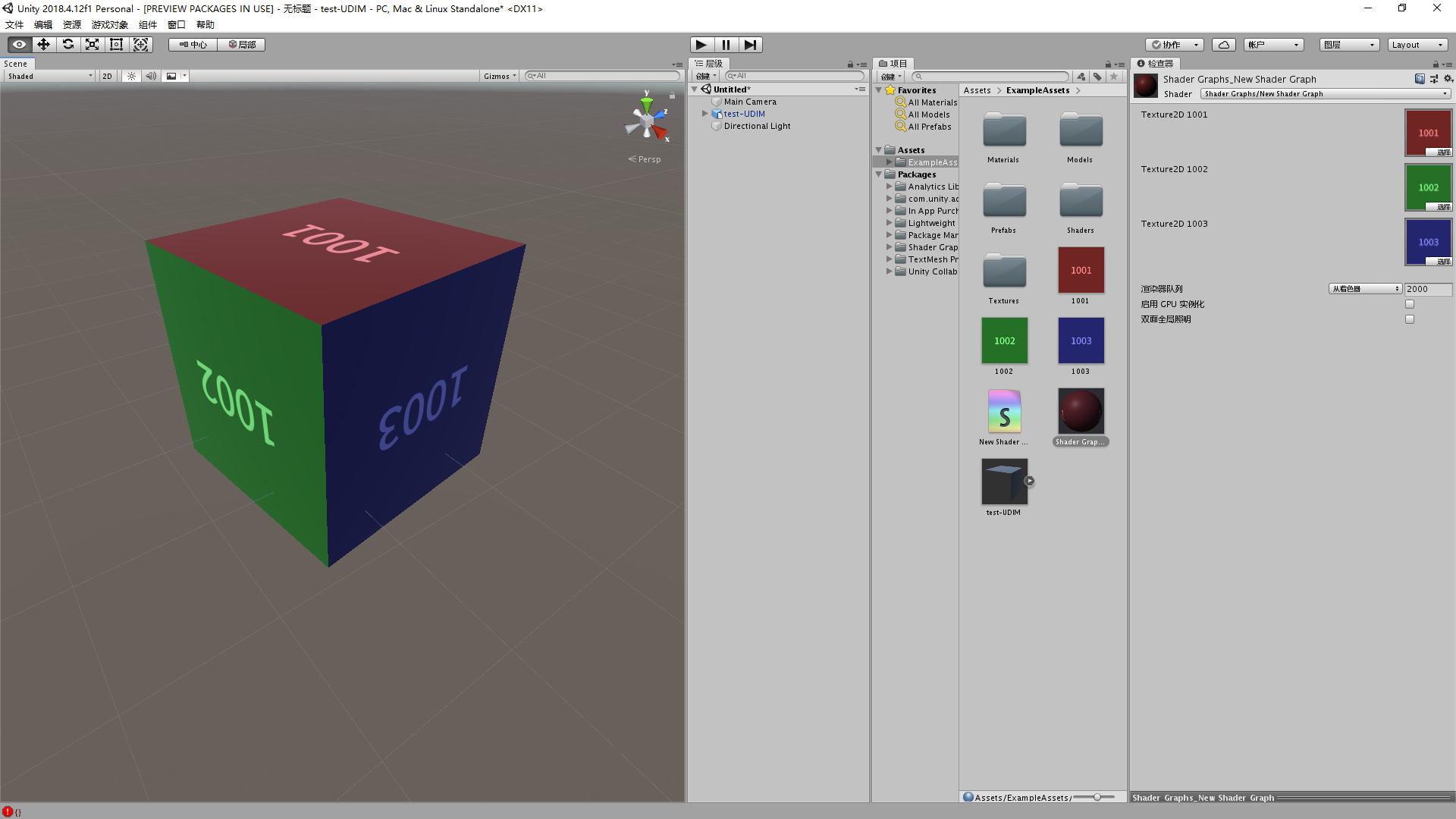Expand the test-UDIM hierarchy item
Viewport: 1456px width, 819px height.
coord(704,114)
